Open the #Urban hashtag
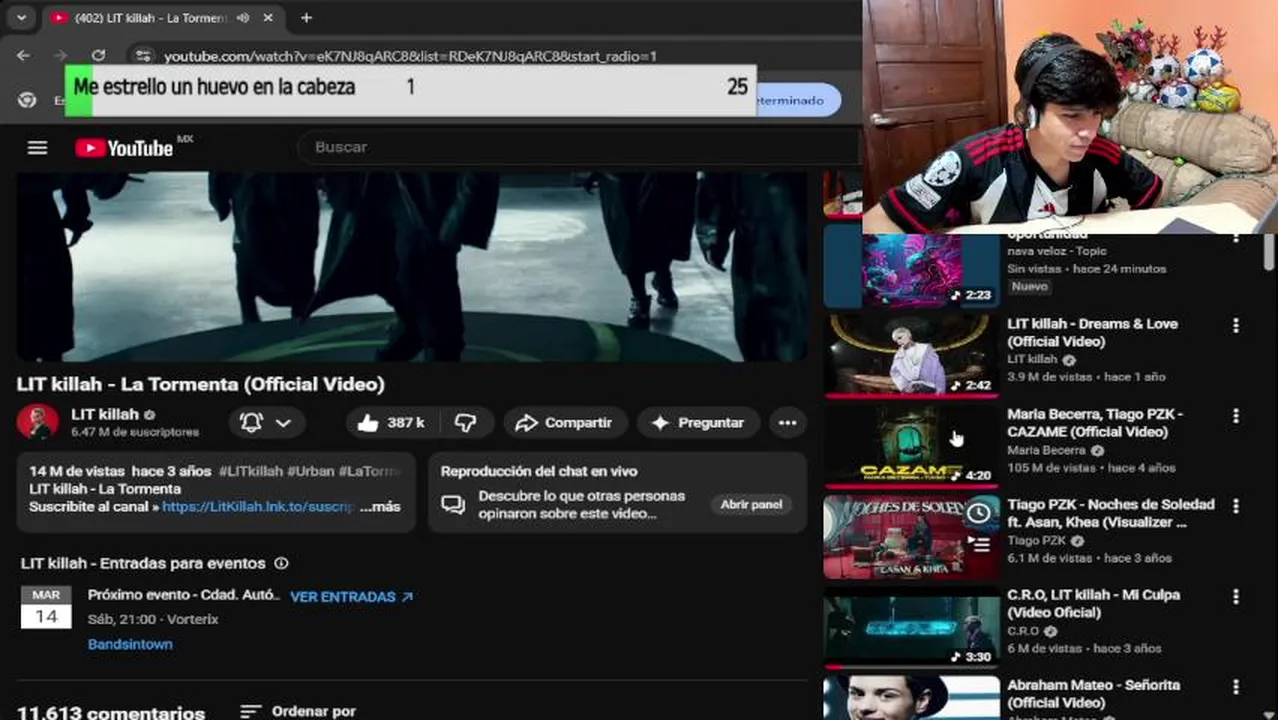This screenshot has width=1278, height=720. pyautogui.click(x=311, y=471)
